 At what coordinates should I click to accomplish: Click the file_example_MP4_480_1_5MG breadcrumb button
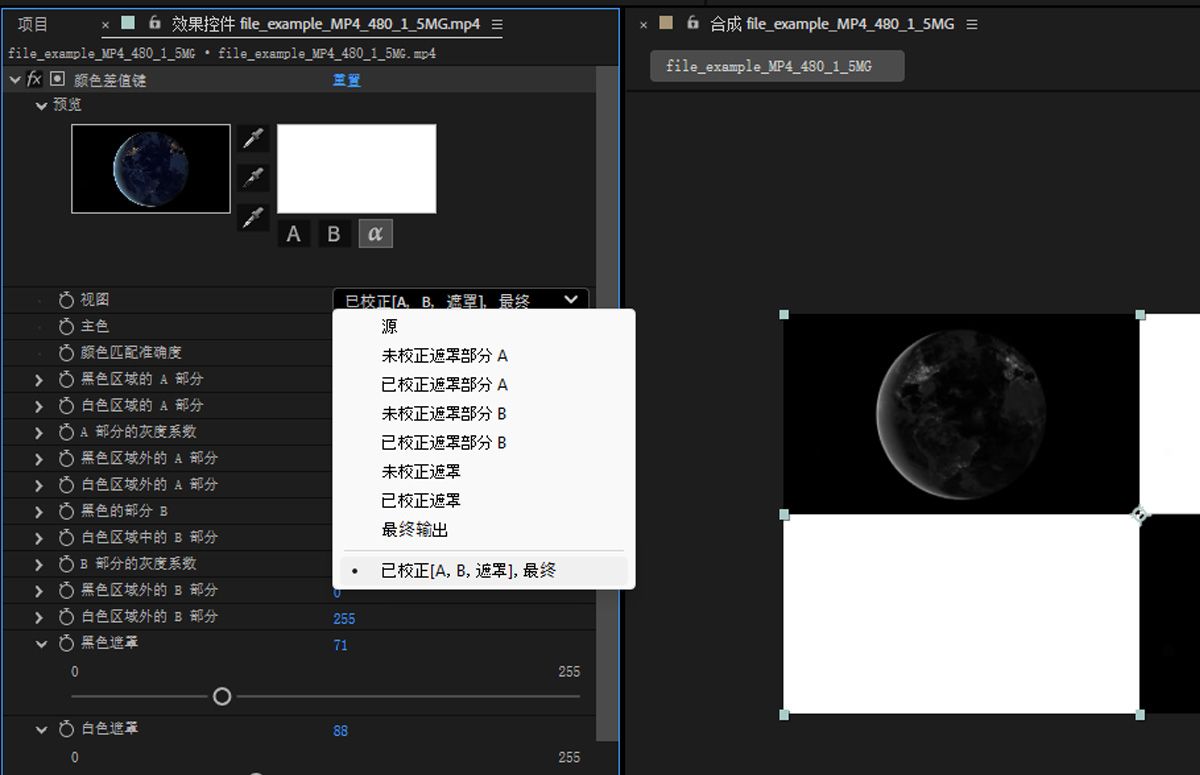(x=778, y=66)
